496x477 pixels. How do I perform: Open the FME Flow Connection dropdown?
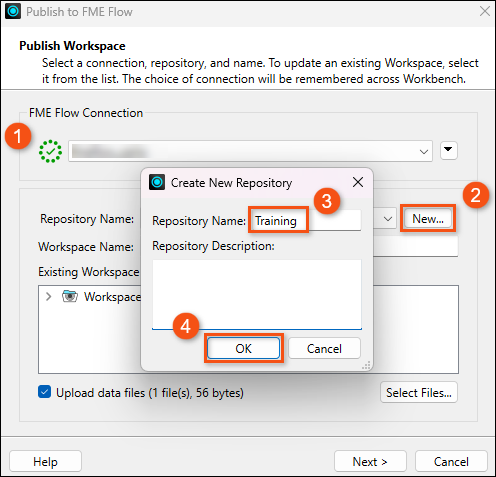click(x=250, y=151)
